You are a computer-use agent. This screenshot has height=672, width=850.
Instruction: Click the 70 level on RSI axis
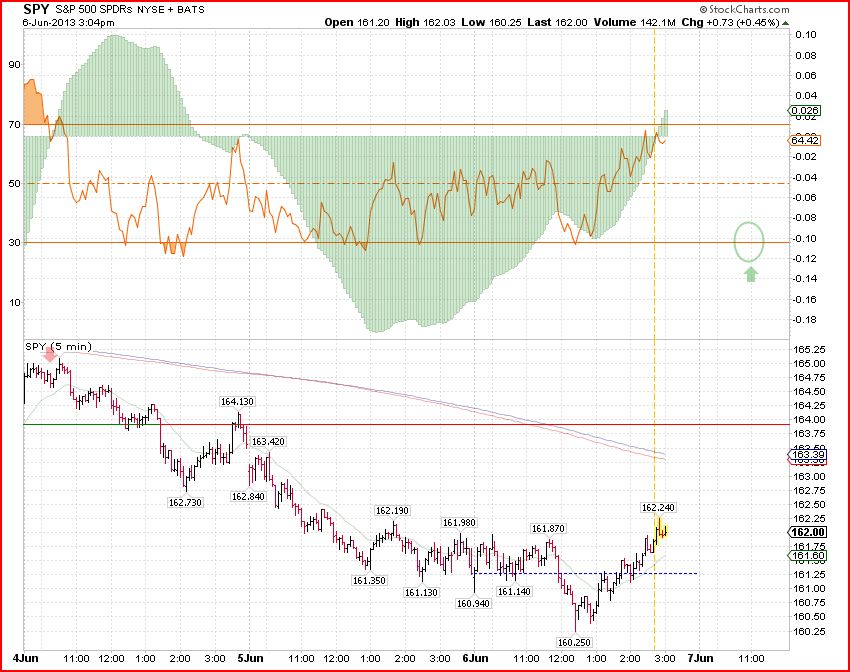coord(15,124)
